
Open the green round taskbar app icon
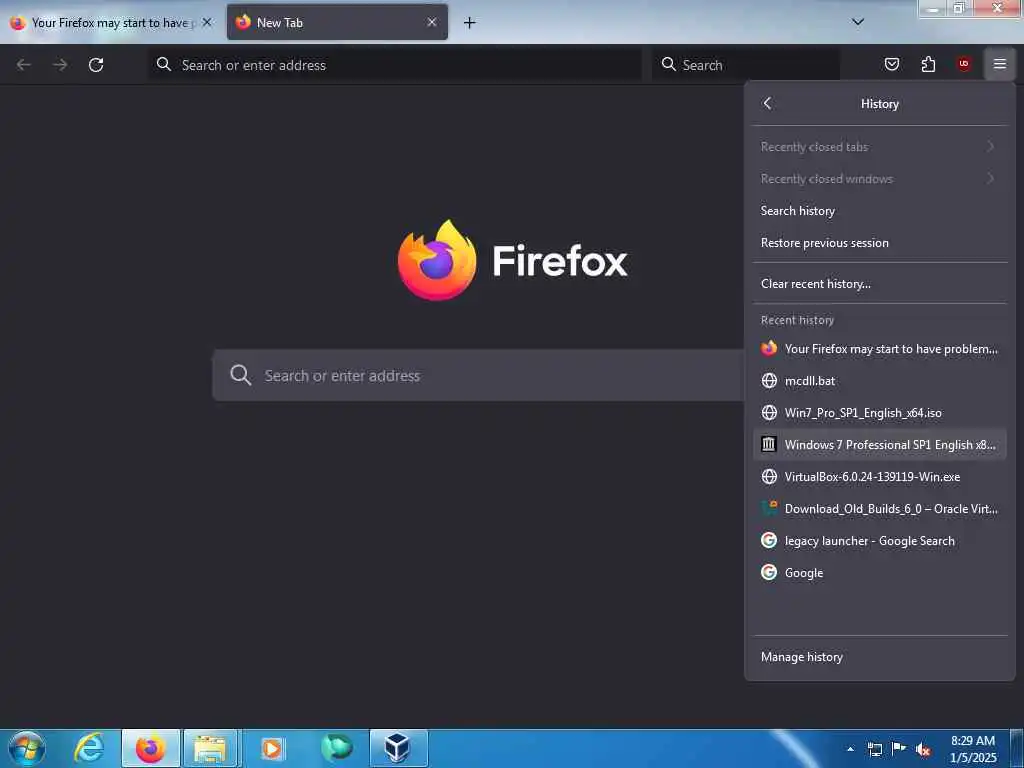coord(336,748)
